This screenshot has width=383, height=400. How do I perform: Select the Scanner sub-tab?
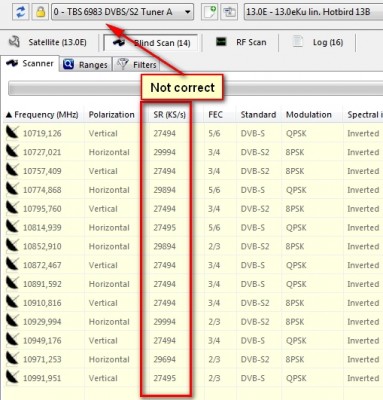pos(30,63)
